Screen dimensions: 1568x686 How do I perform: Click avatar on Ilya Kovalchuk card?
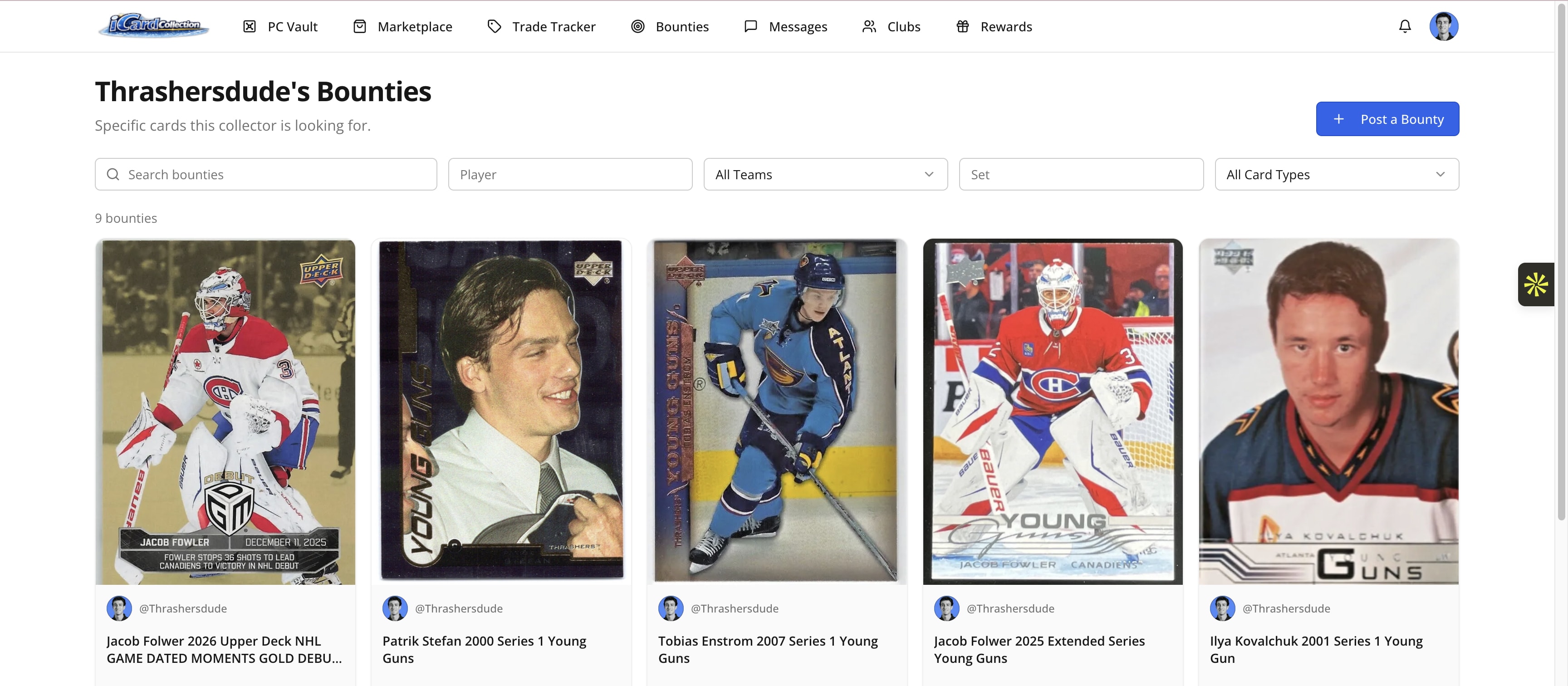point(1222,608)
